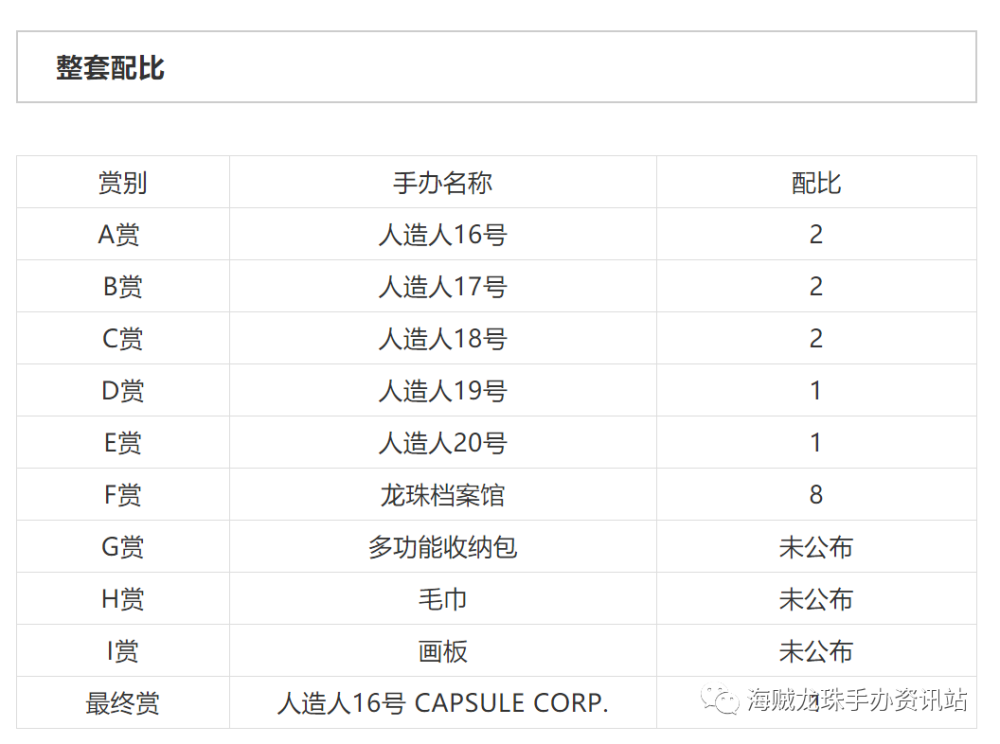Click the 手办名称 column header
Image resolution: width=1000 pixels, height=744 pixels.
pos(442,183)
